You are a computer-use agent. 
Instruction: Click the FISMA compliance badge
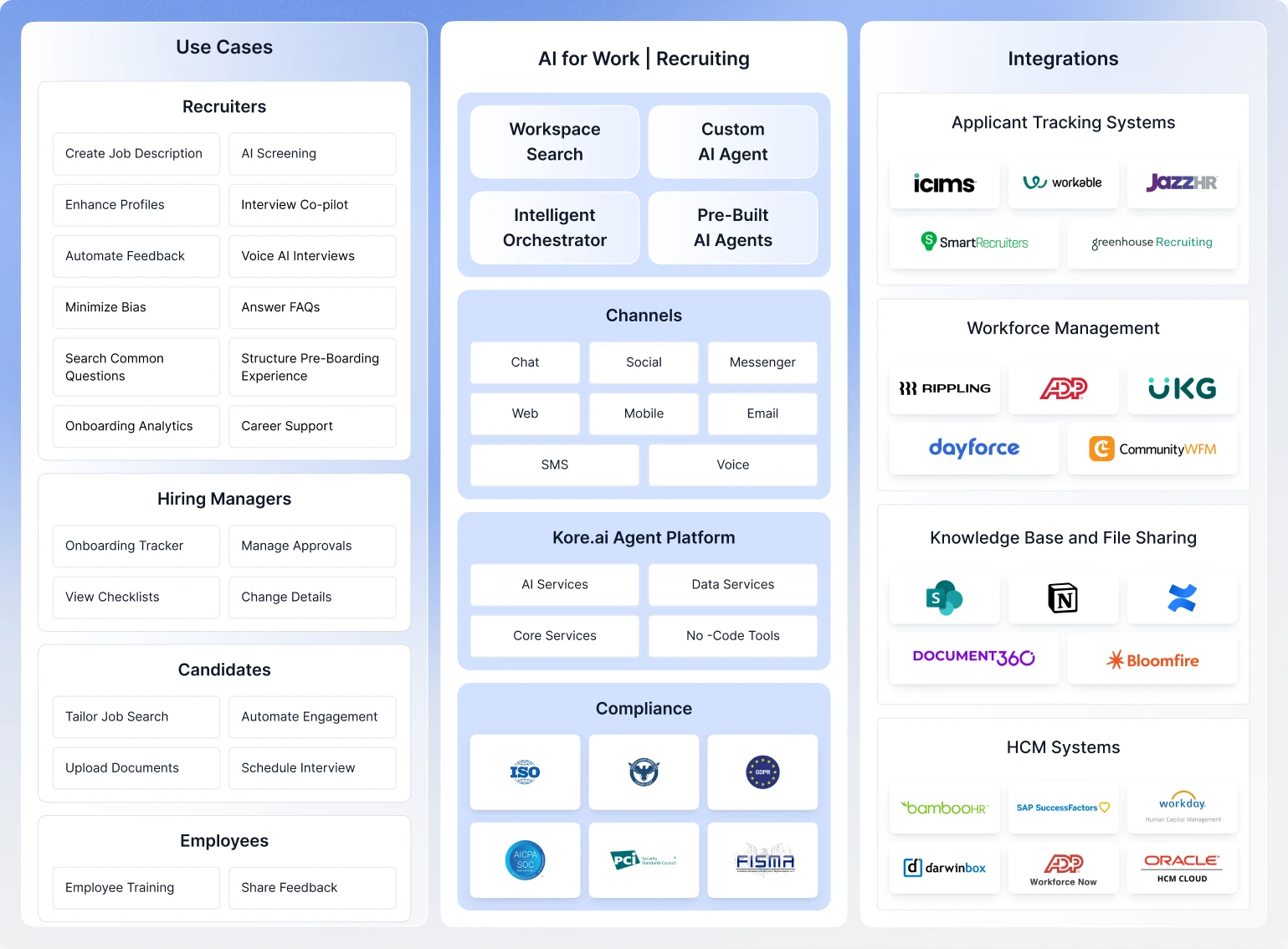pos(762,860)
